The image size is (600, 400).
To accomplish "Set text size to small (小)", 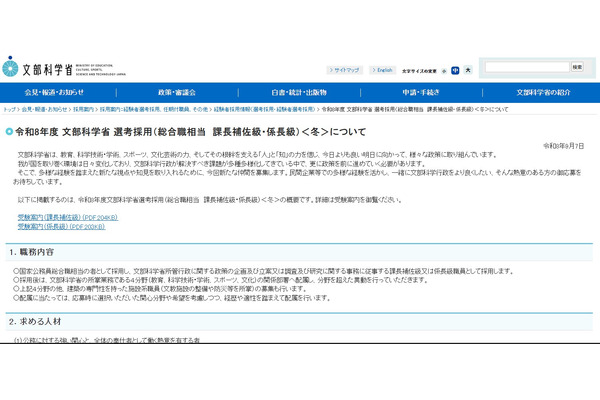I will pos(444,71).
